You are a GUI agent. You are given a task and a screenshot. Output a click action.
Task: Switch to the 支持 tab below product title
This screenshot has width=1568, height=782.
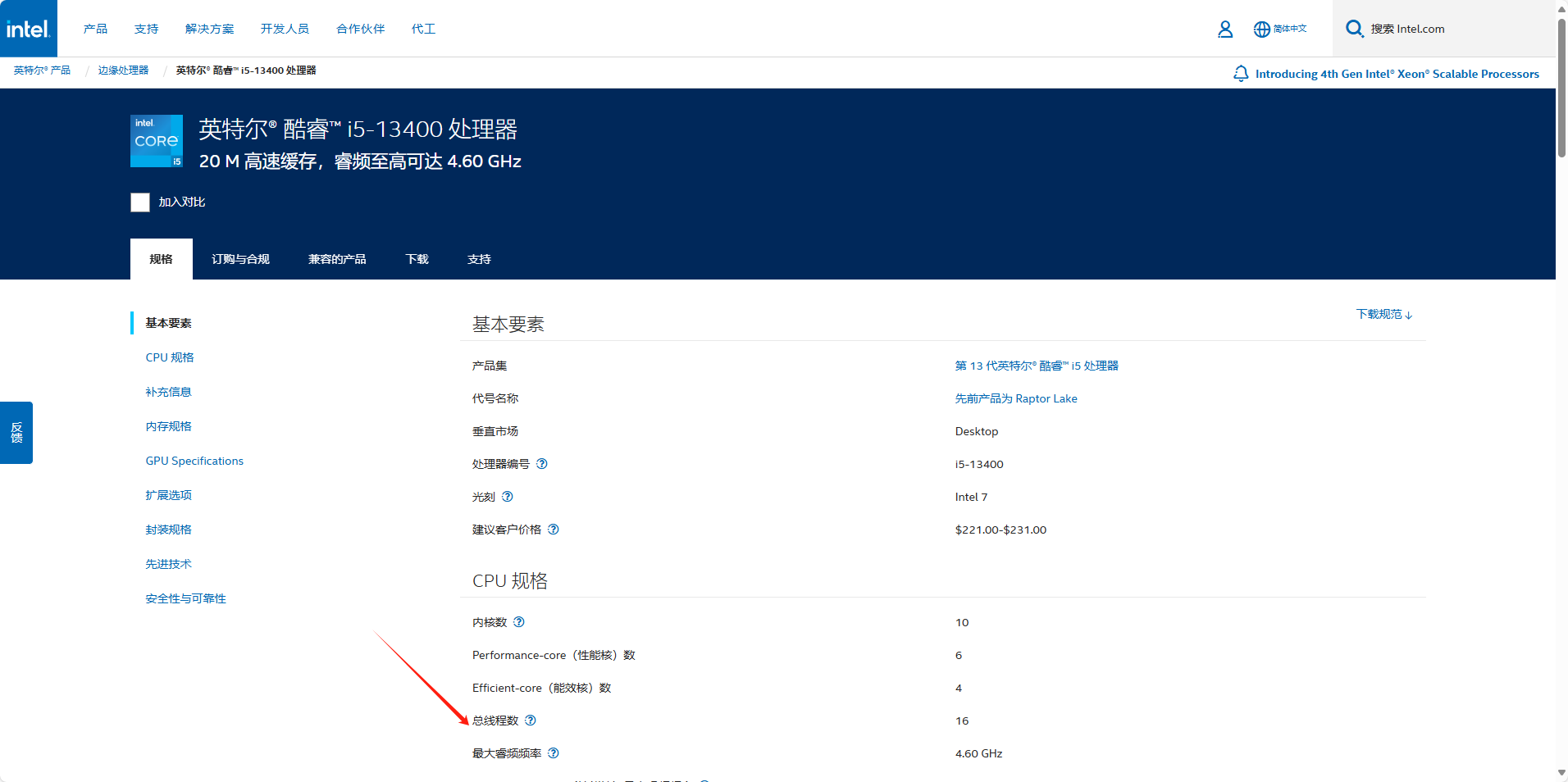pos(480,259)
